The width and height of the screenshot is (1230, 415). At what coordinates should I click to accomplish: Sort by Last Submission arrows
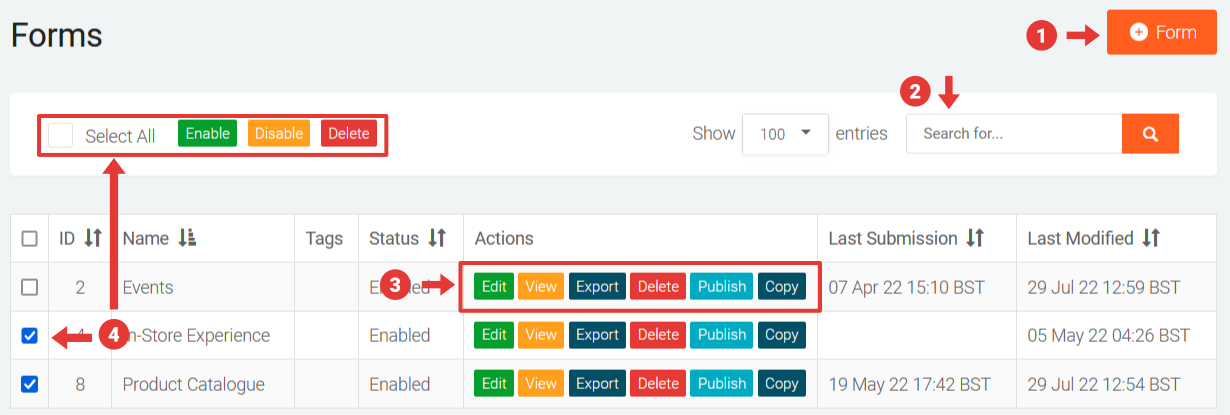(x=976, y=238)
